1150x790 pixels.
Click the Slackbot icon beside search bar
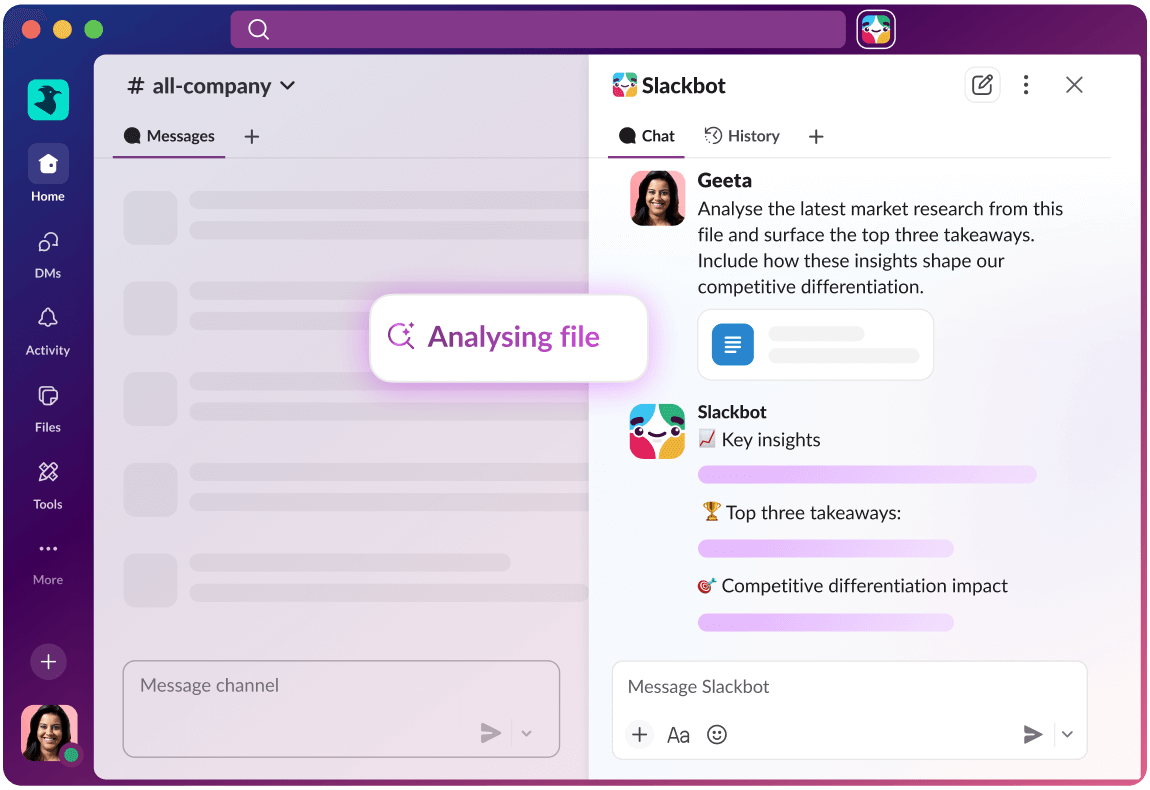point(876,30)
